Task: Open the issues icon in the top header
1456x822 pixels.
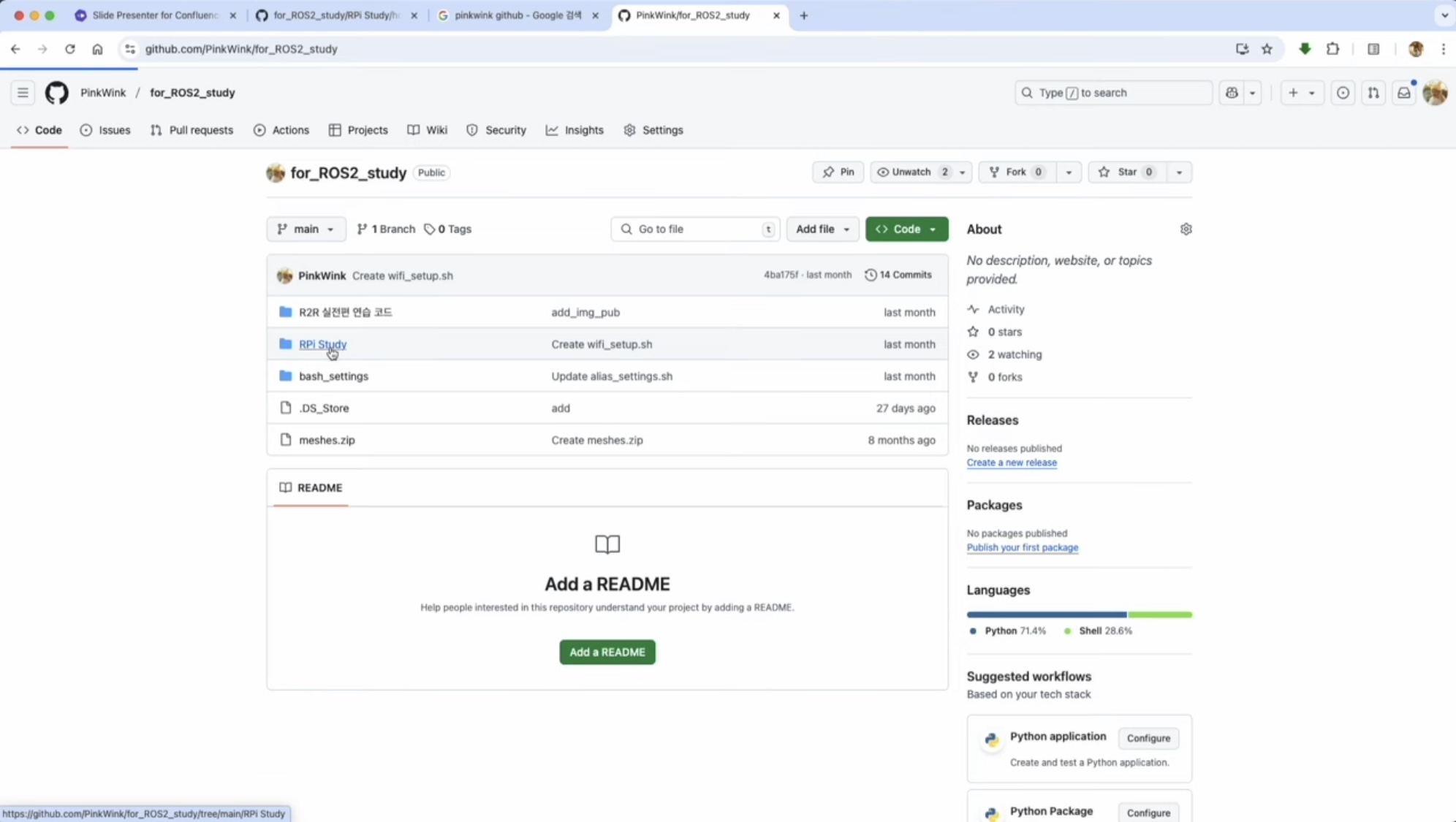Action: [1343, 93]
